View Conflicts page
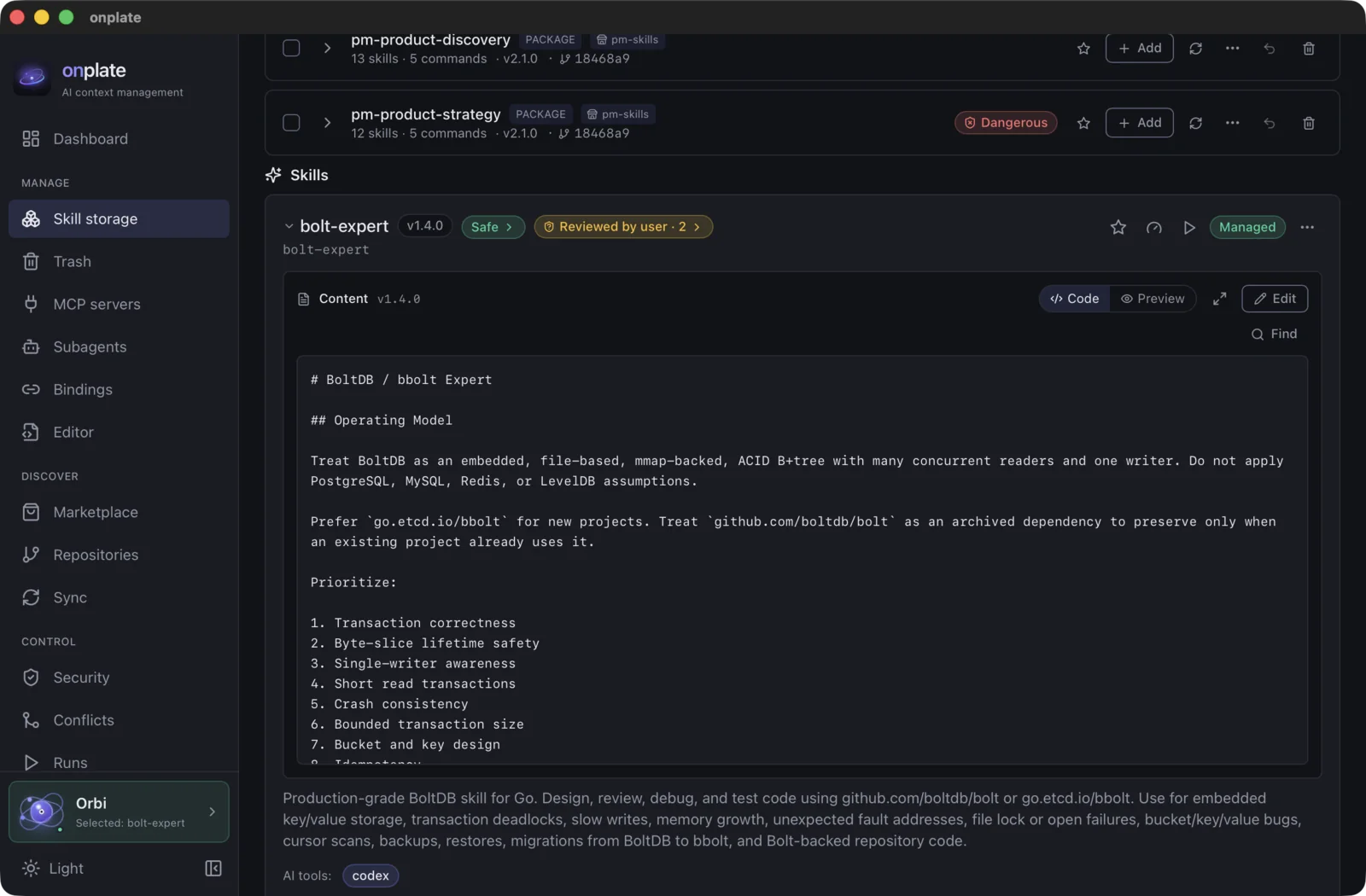Image resolution: width=1366 pixels, height=896 pixels. coord(119,720)
